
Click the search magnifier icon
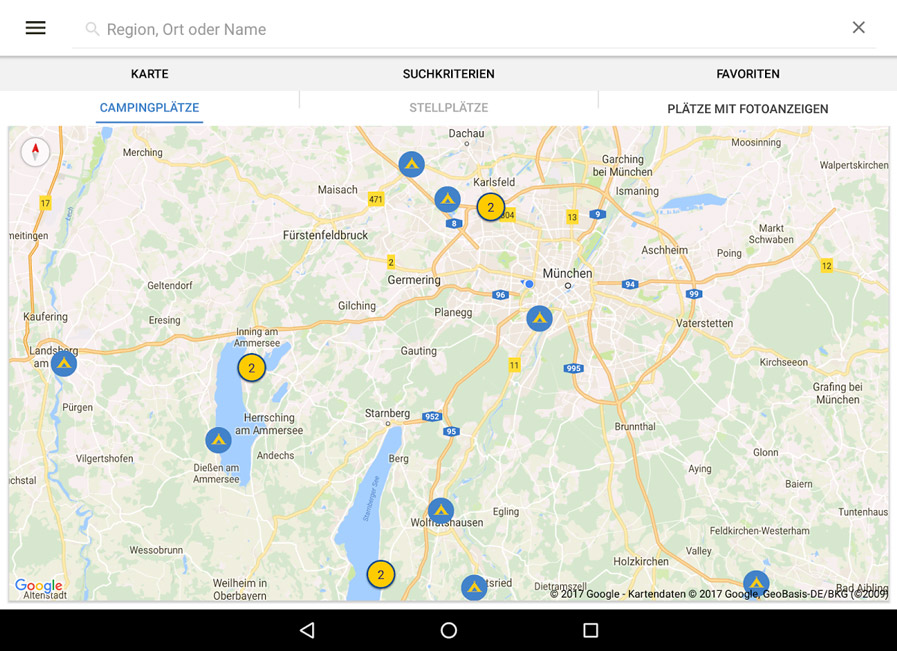[x=92, y=29]
